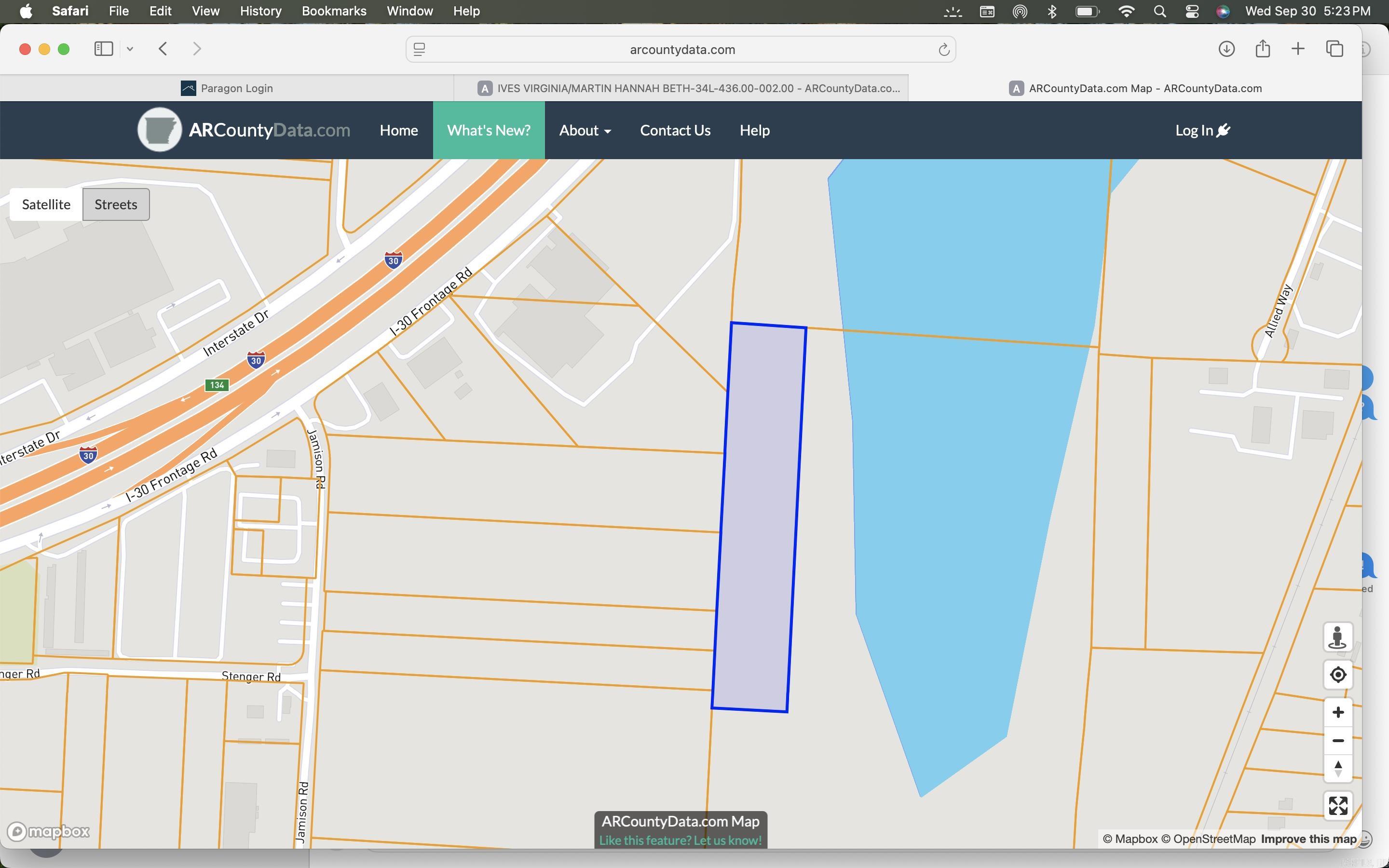
Task: Open a new Safari tab
Action: (x=1298, y=49)
